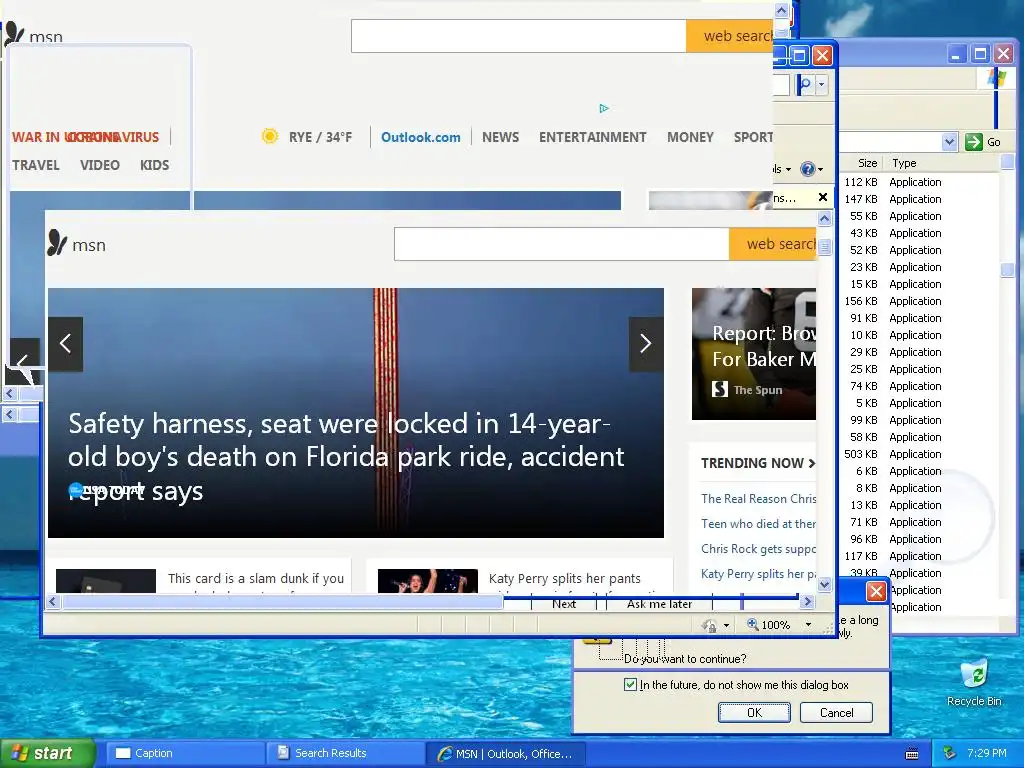This screenshot has height=768, width=1024.
Task: Open the security icon's dropdown arrow in the status bar
Action: pos(726,626)
